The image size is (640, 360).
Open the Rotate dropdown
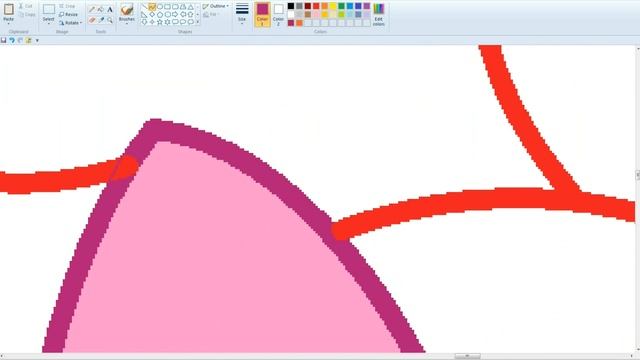click(x=71, y=23)
